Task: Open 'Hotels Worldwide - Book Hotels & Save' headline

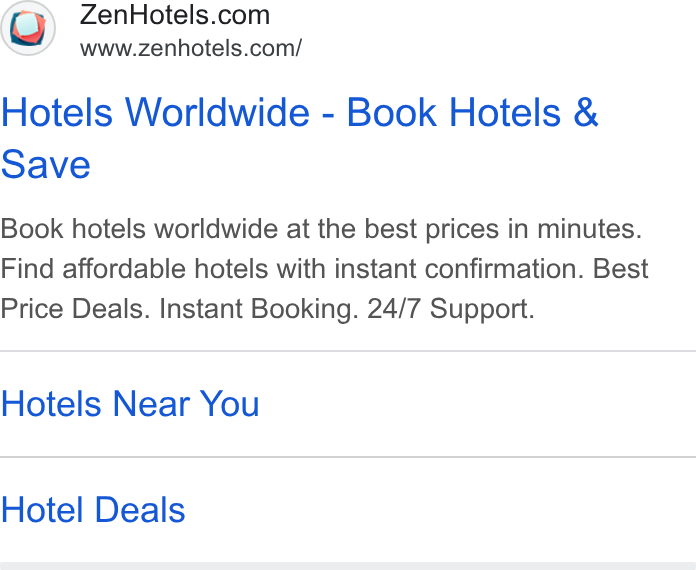Action: pyautogui.click(x=300, y=139)
